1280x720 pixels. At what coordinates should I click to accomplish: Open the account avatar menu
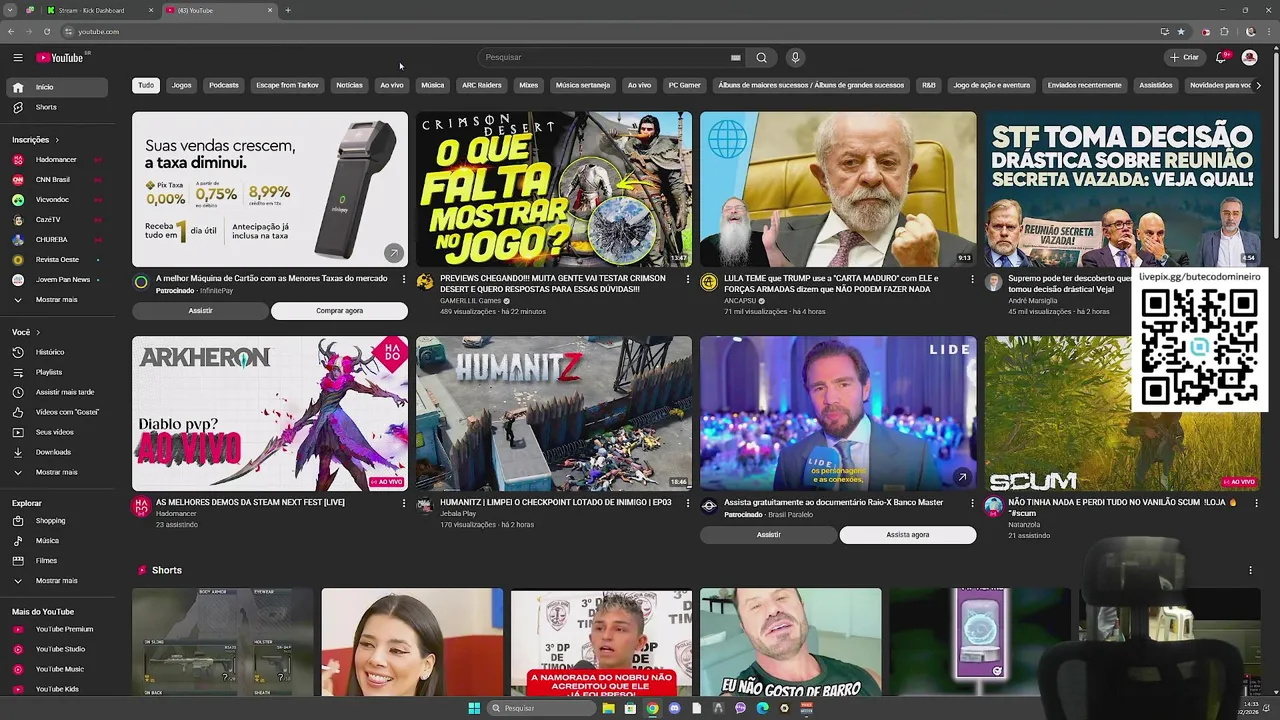1249,57
